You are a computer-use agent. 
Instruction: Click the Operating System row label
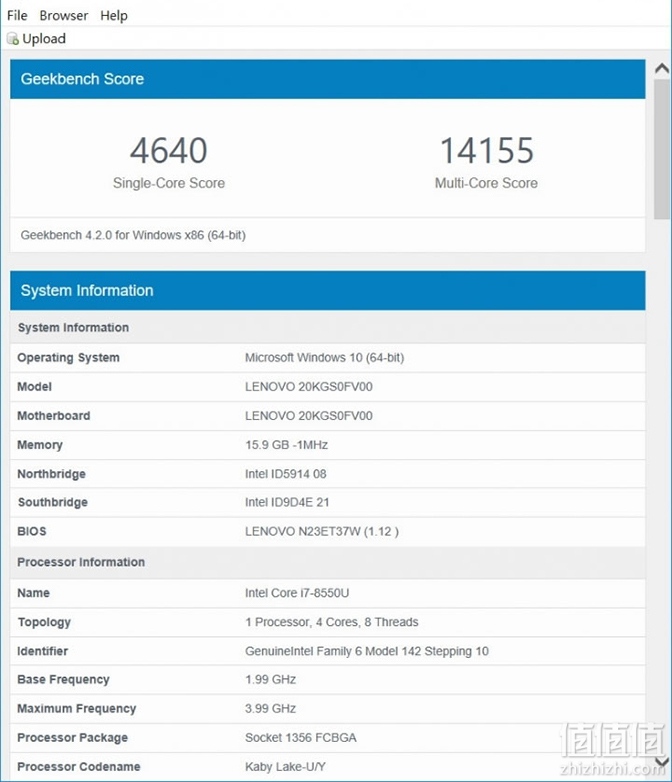68,358
